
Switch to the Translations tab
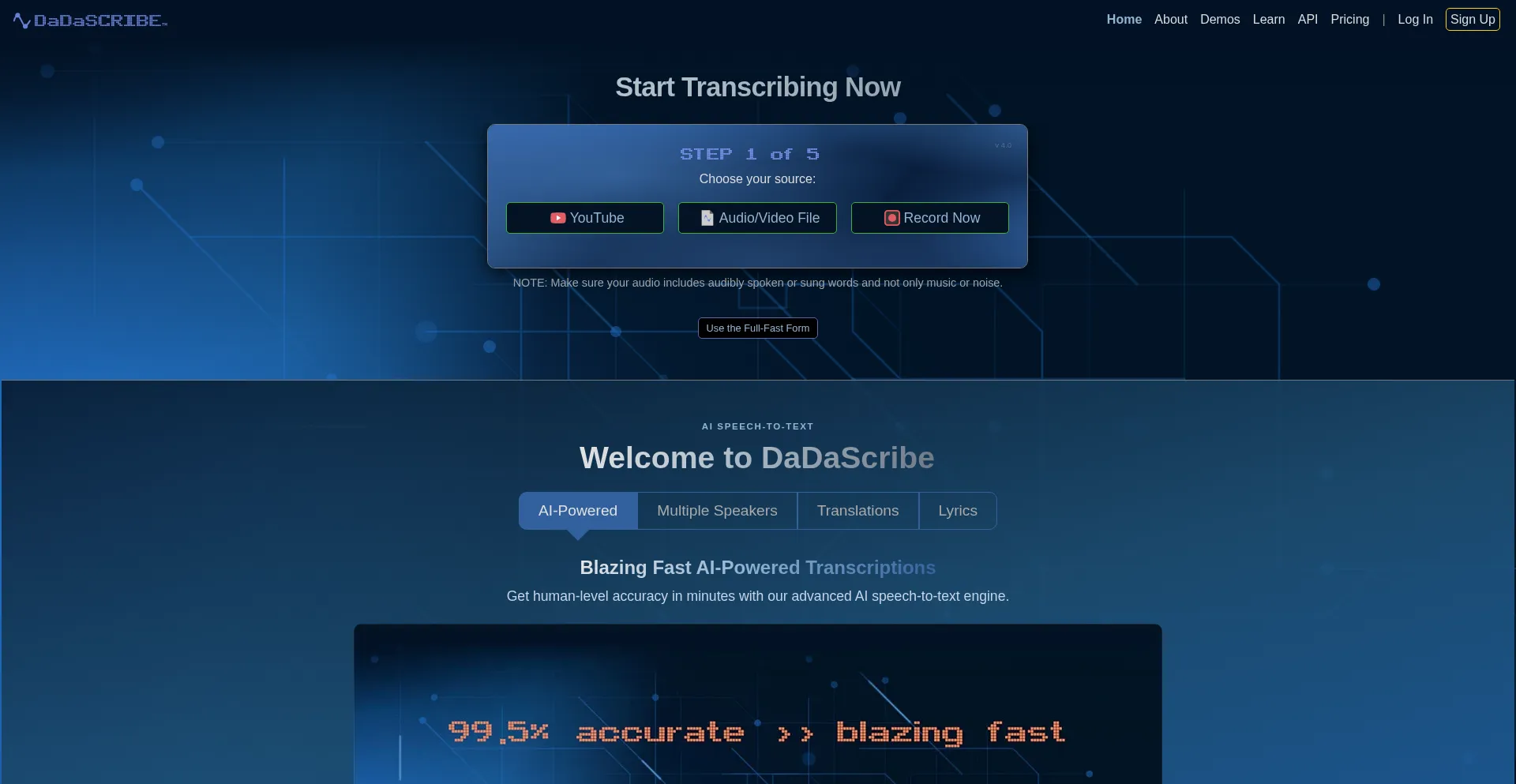(857, 511)
